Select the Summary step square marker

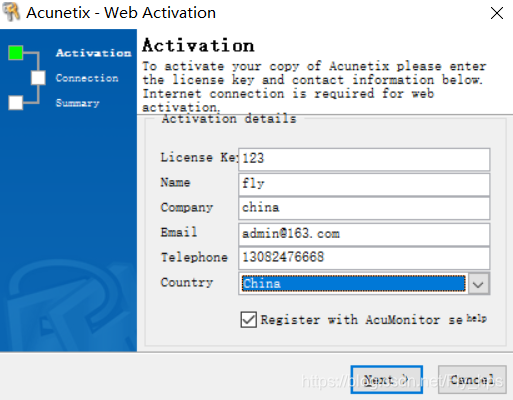pyautogui.click(x=16, y=103)
